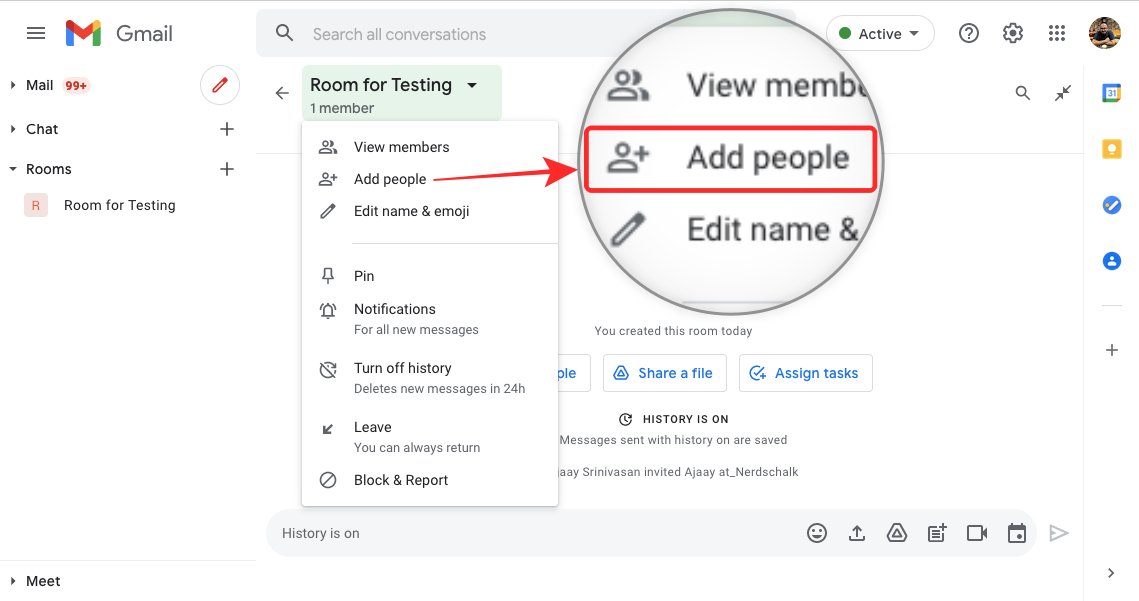The width and height of the screenshot is (1139, 601).
Task: Open Google Keep in side panel
Action: click(x=1111, y=149)
